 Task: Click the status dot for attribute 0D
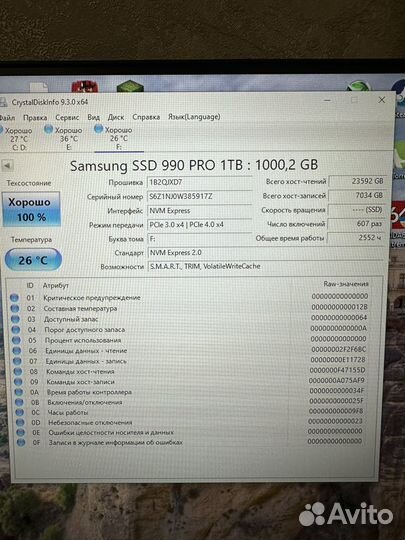(20, 422)
